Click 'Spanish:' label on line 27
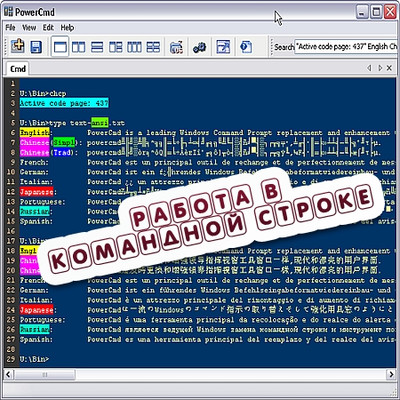This screenshot has height=400, width=400. (x=36, y=339)
